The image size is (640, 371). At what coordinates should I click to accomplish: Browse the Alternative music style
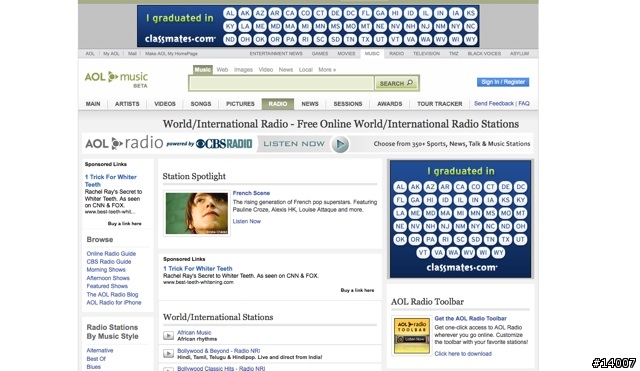pos(100,351)
